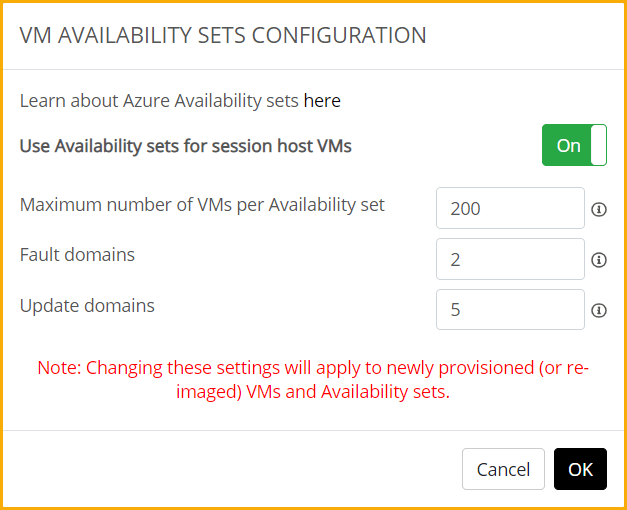Click the white handle of the On switch
The height and width of the screenshot is (510, 627).
599,145
